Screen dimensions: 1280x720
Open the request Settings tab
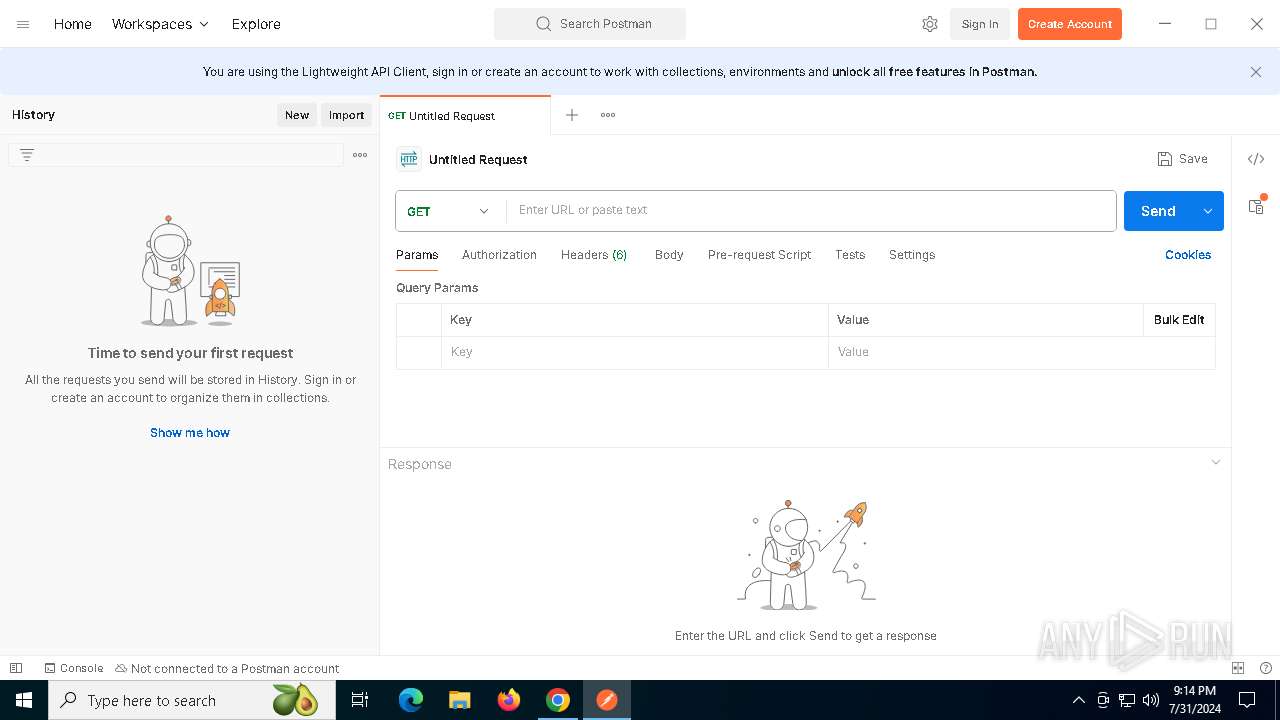point(912,255)
